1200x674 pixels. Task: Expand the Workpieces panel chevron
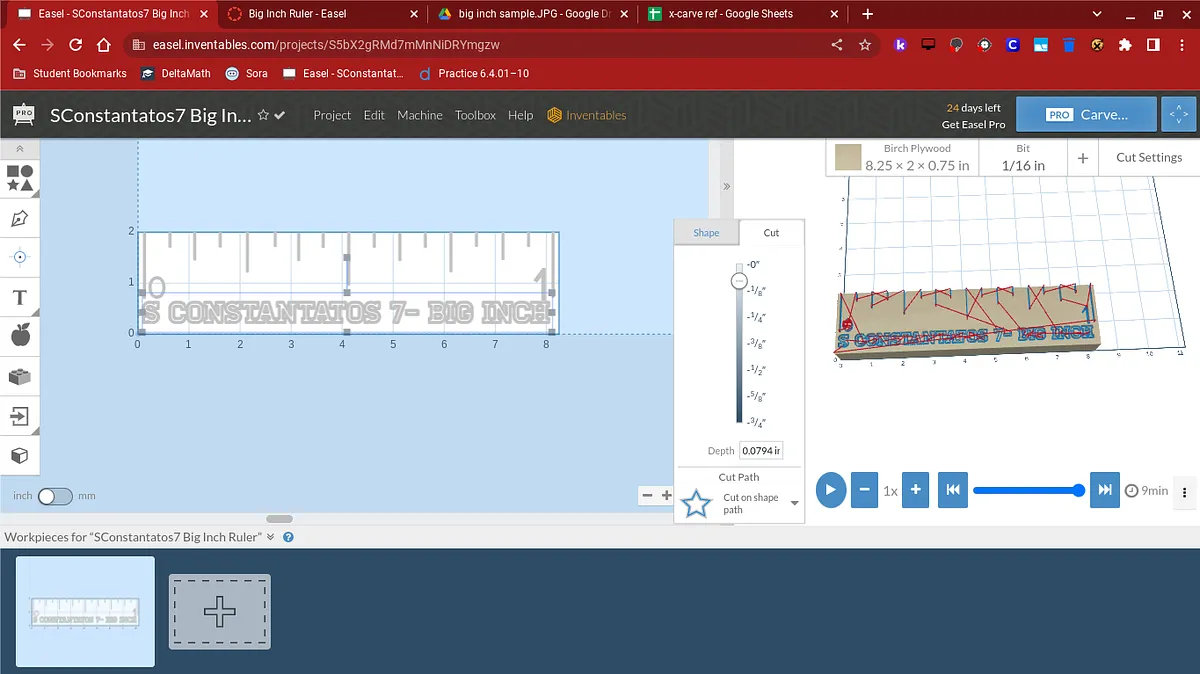[270, 537]
